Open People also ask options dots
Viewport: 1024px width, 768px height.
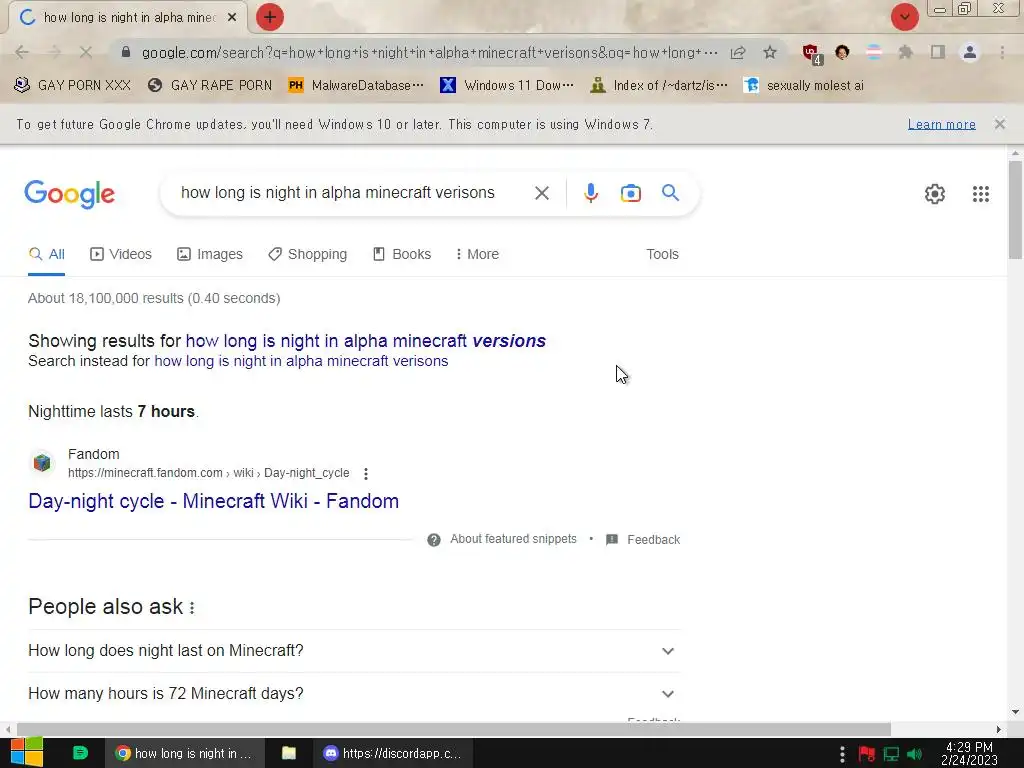(192, 608)
